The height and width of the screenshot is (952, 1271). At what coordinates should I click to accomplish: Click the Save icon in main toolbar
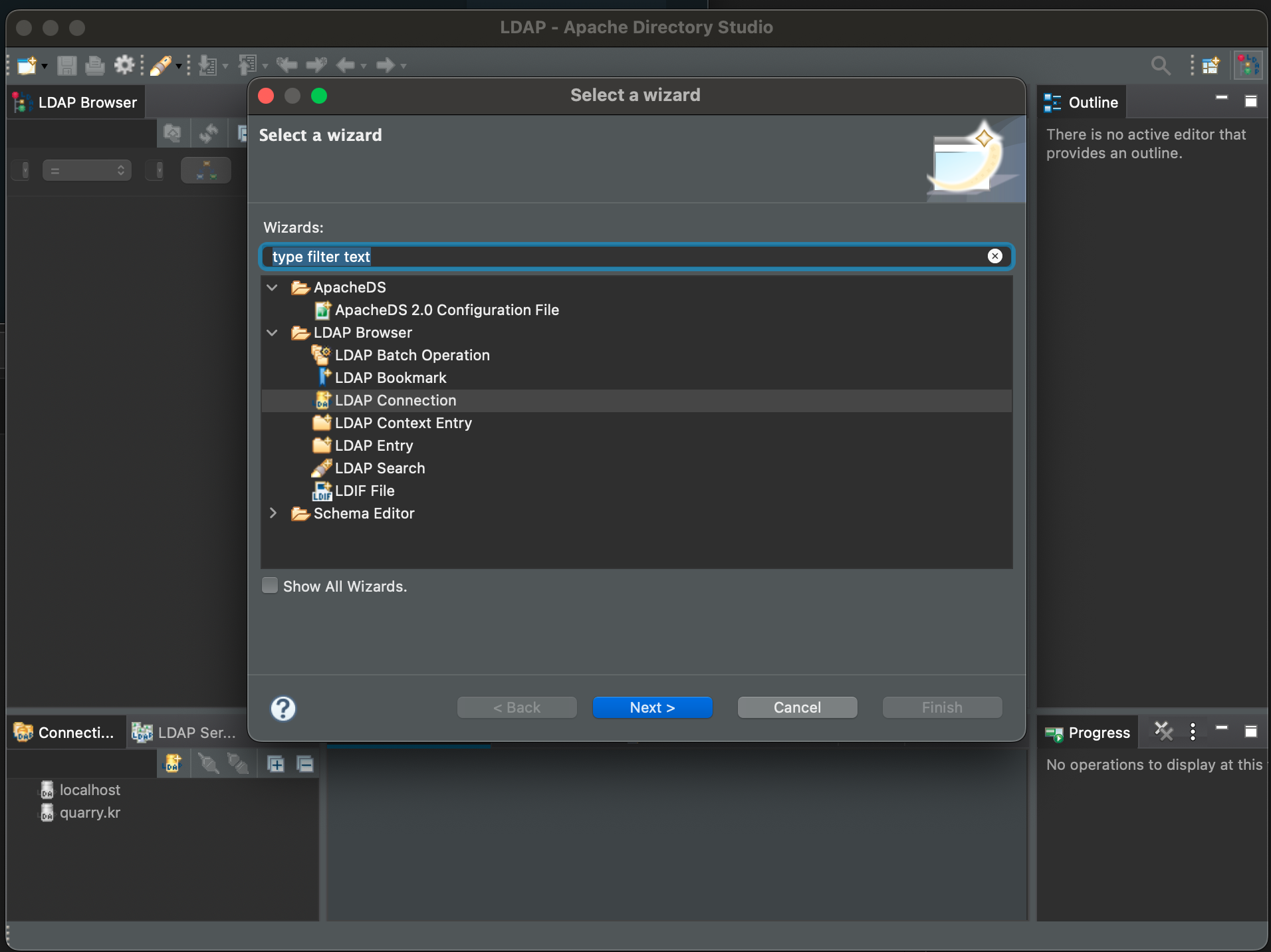(x=66, y=65)
